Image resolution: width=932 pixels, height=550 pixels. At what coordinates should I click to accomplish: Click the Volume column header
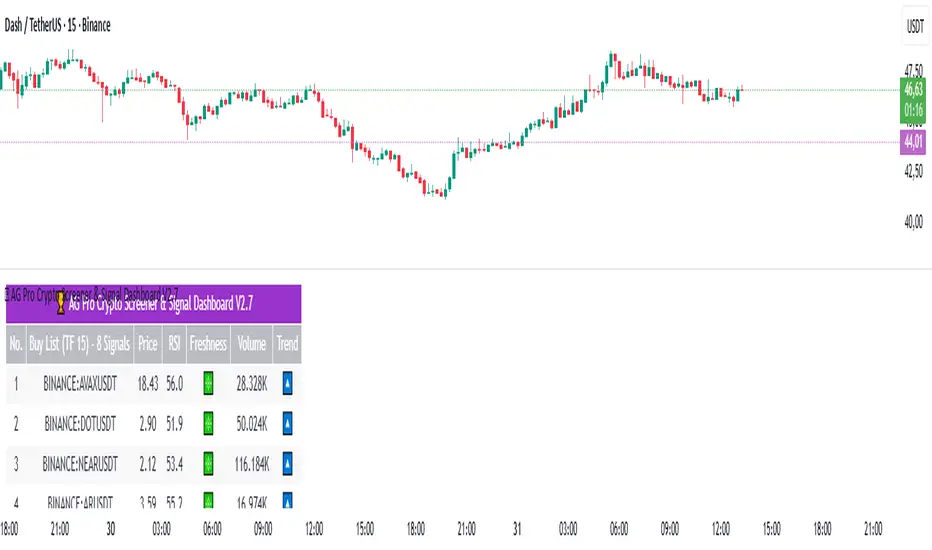coord(252,343)
